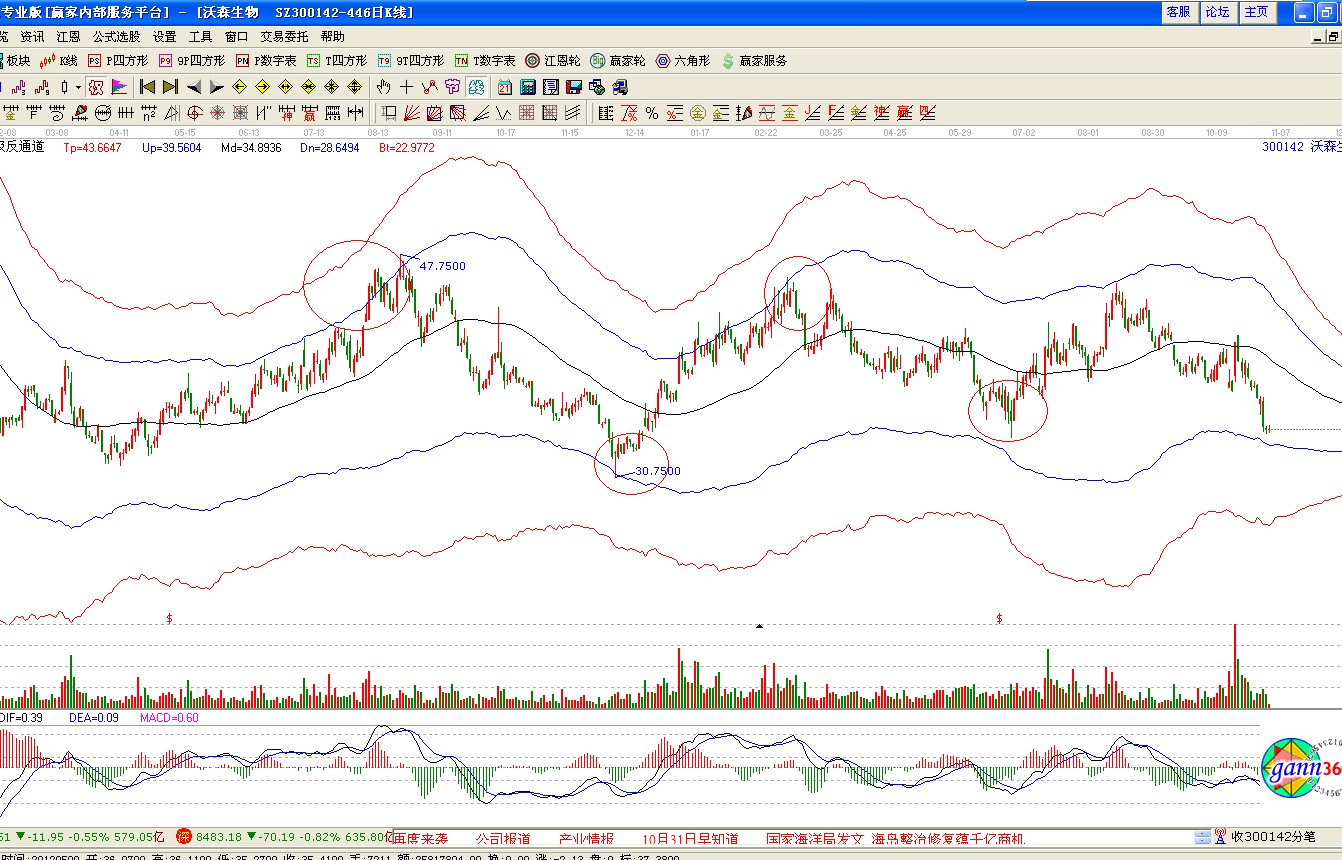Open the 设置 settings menu
Screen dimensions: 1342x860
pyautogui.click(x=164, y=36)
